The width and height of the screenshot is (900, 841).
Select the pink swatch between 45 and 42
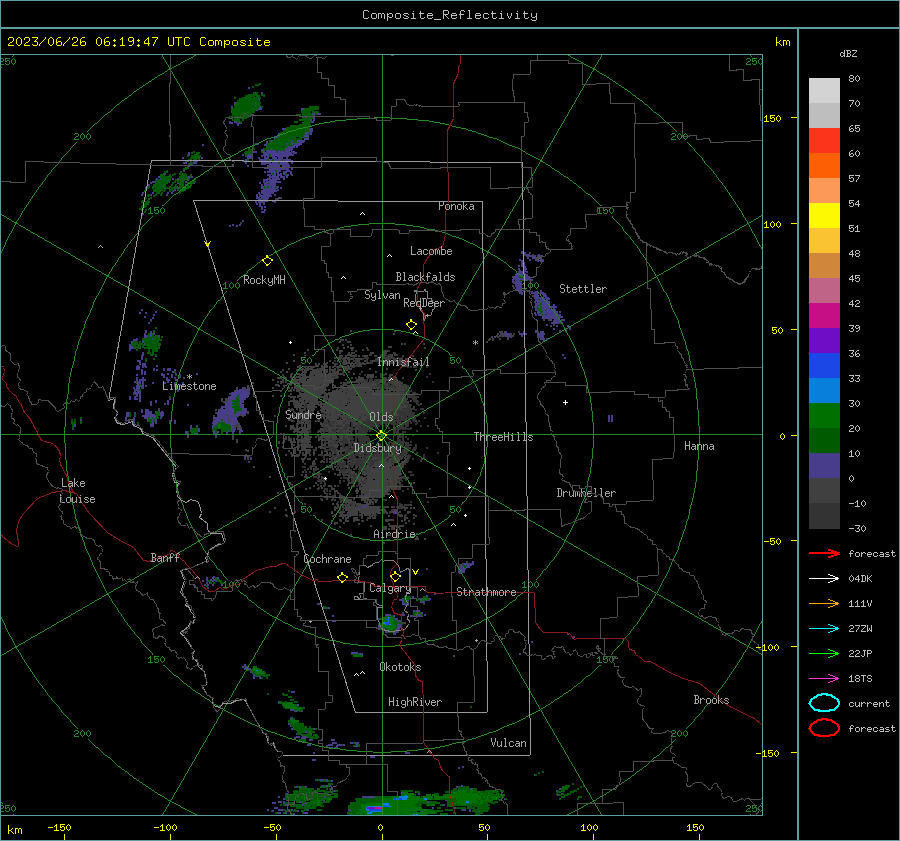pos(824,291)
